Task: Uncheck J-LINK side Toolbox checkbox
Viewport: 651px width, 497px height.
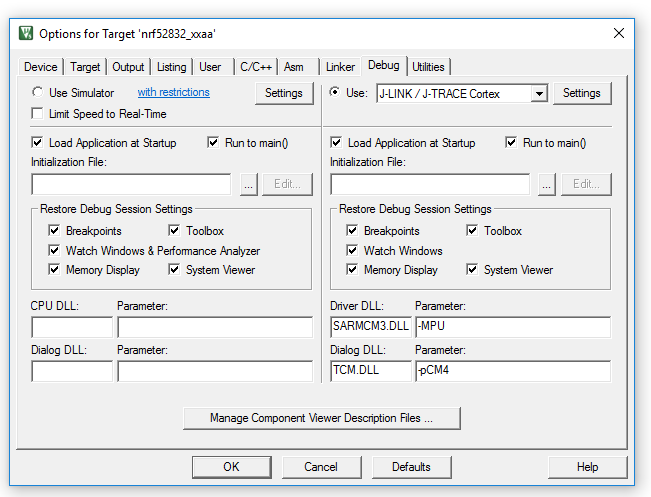Action: [472, 230]
